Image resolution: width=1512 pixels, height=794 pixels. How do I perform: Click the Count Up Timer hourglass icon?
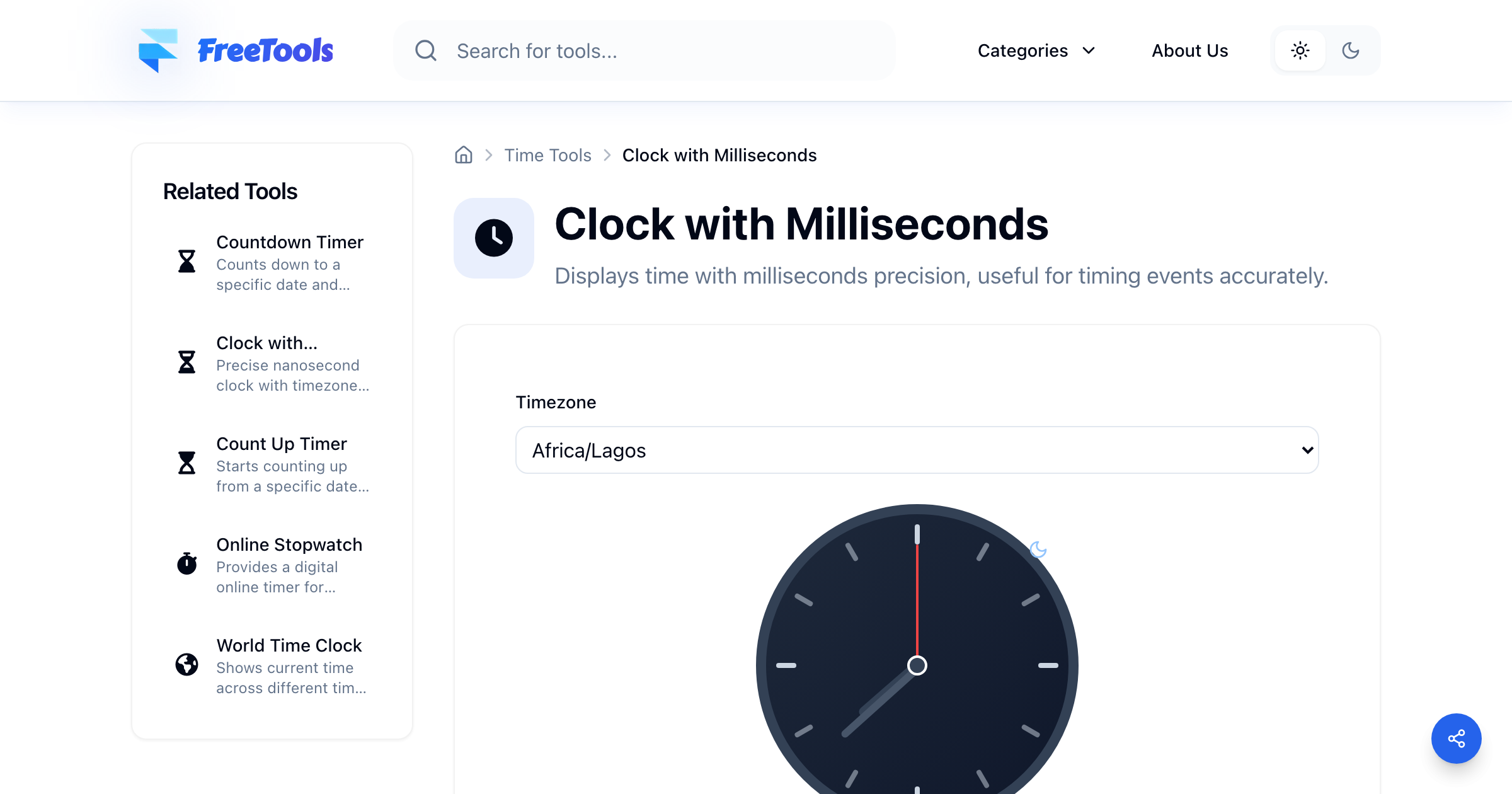click(186, 463)
